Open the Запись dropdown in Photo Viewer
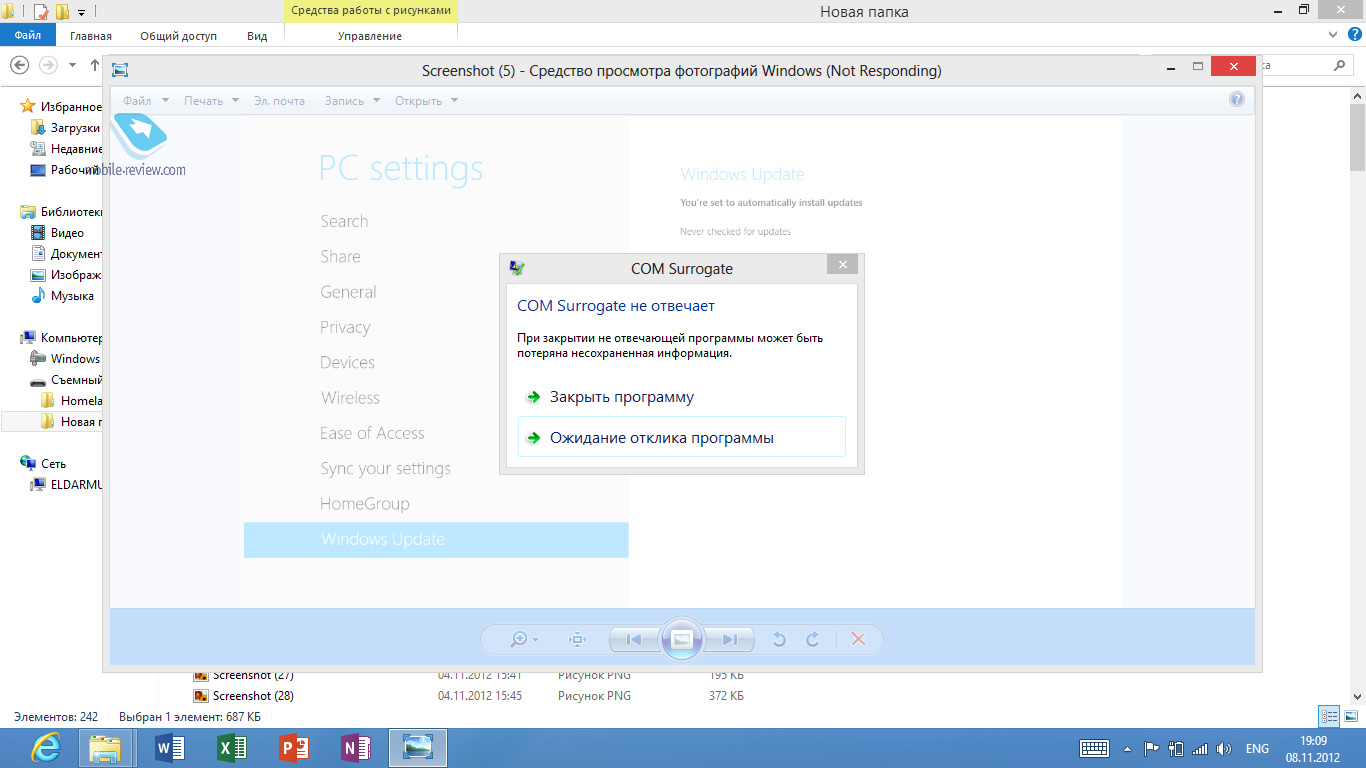The height and width of the screenshot is (768, 1366). tap(352, 100)
